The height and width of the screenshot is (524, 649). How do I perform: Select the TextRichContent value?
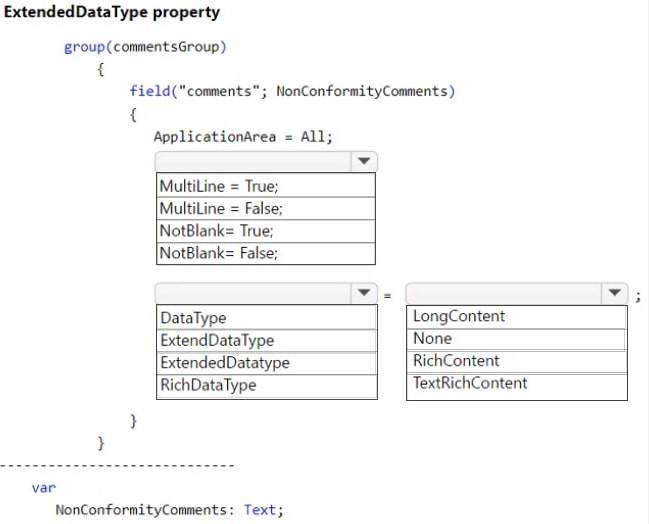pos(516,383)
